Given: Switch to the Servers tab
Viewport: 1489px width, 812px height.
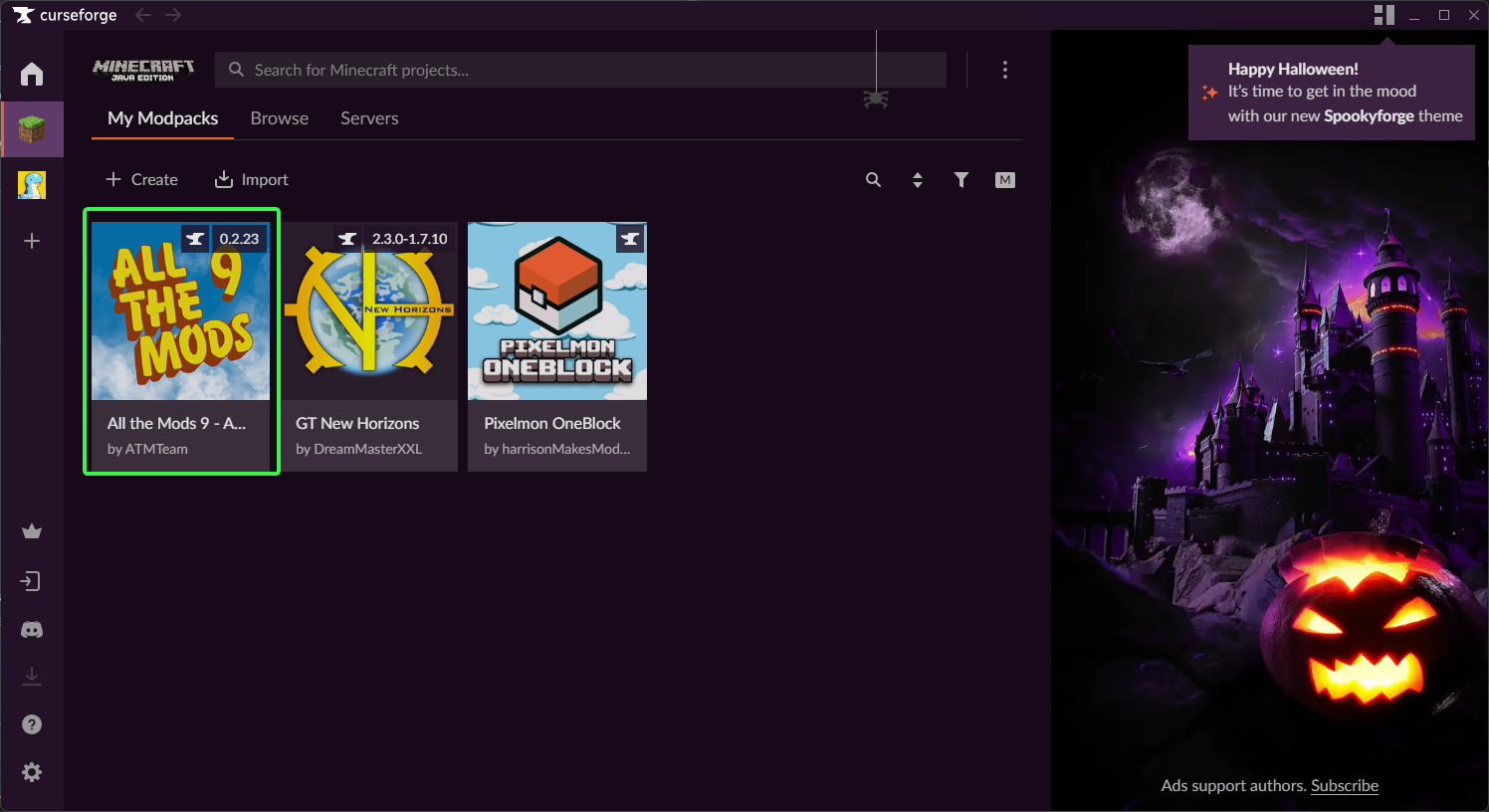Looking at the screenshot, I should tap(369, 118).
